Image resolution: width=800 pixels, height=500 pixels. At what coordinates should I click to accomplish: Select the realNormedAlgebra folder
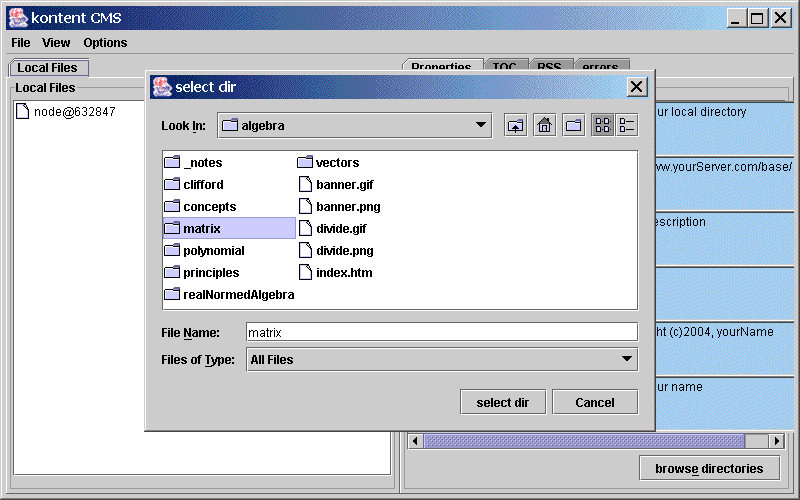pyautogui.click(x=230, y=294)
